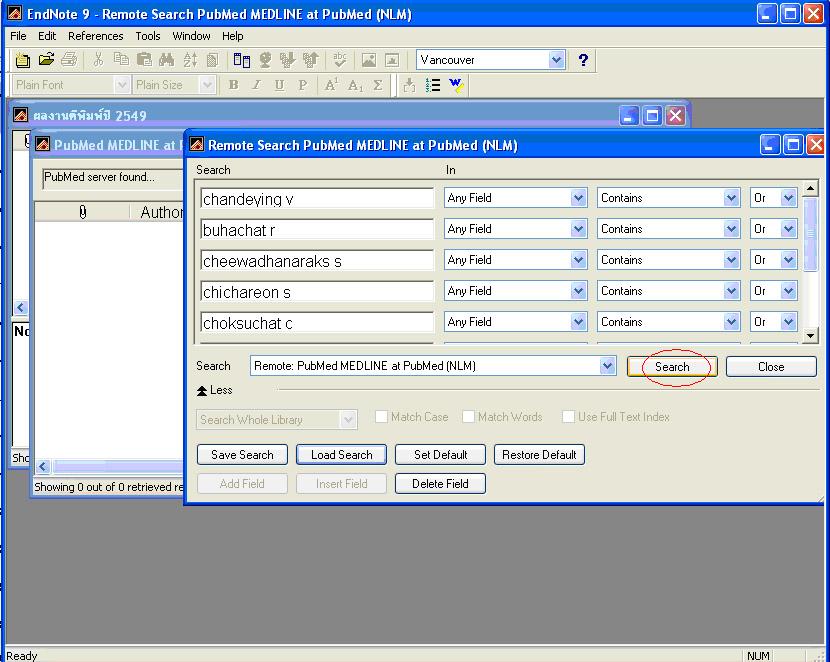Click the search fields scroll-down arrow

(810, 335)
